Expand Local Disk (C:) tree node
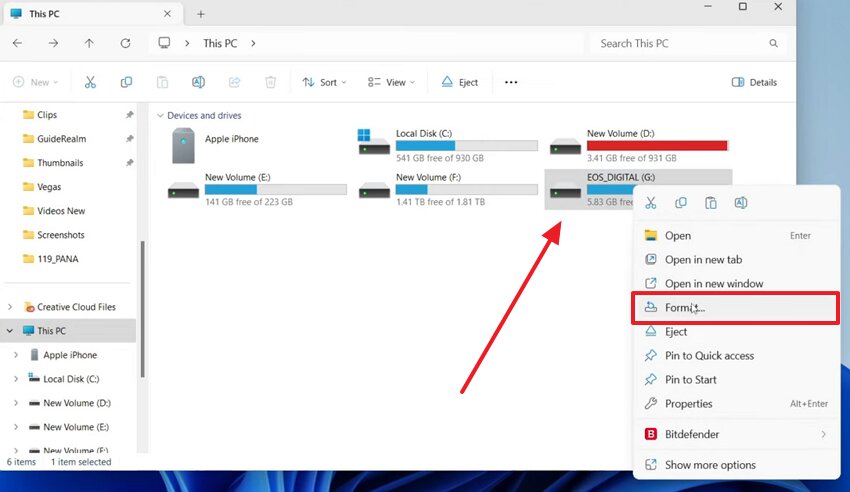 [x=16, y=379]
